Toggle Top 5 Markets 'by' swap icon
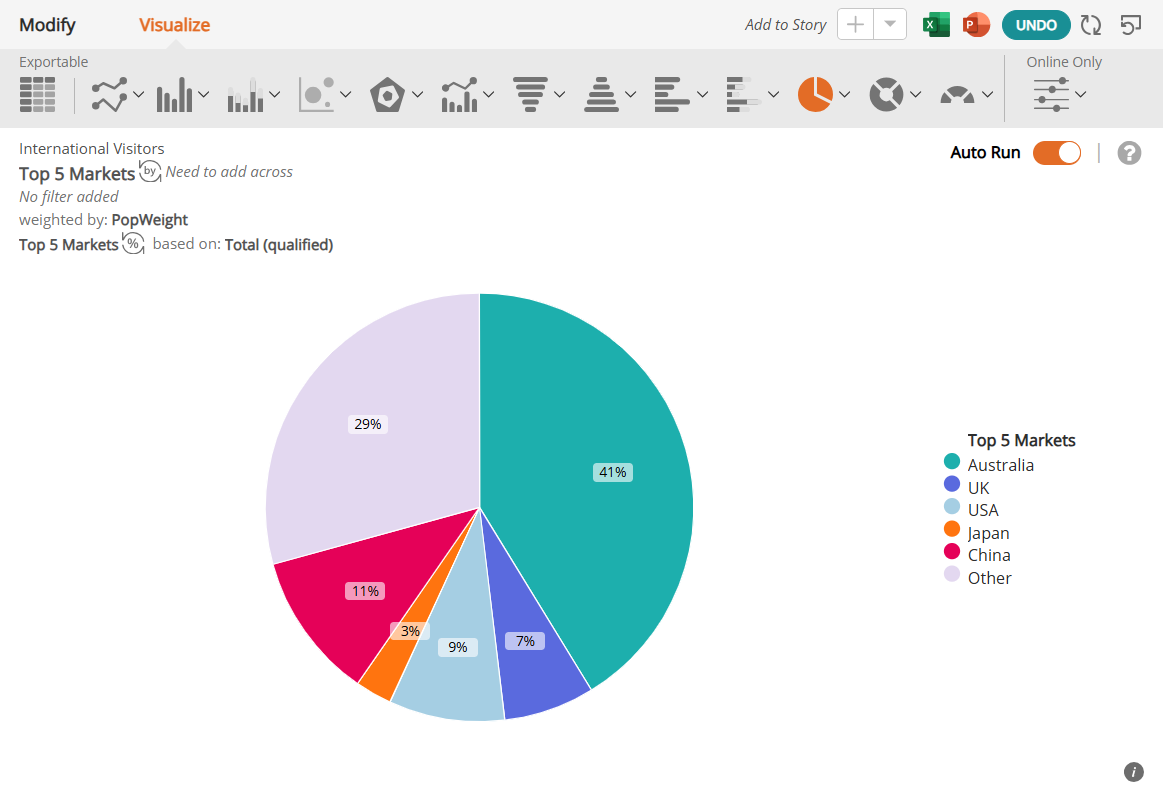Image resolution: width=1163 pixels, height=788 pixels. click(150, 171)
